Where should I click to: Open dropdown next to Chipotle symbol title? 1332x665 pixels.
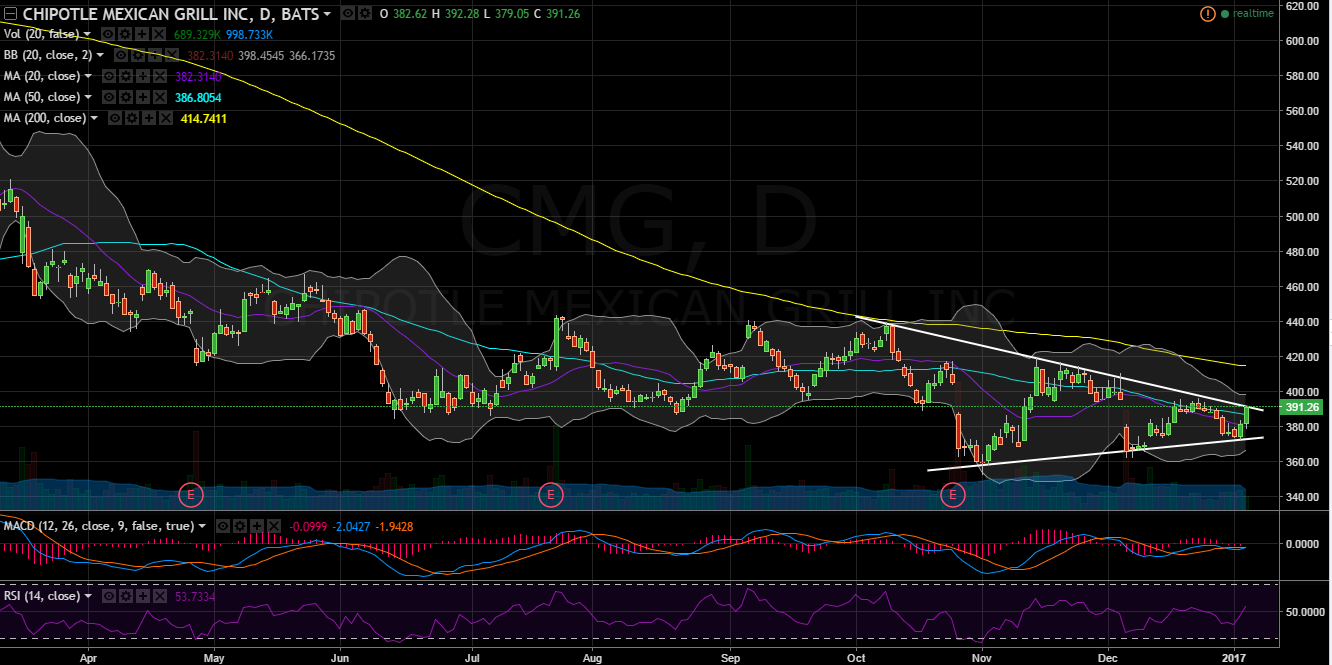pyautogui.click(x=328, y=14)
